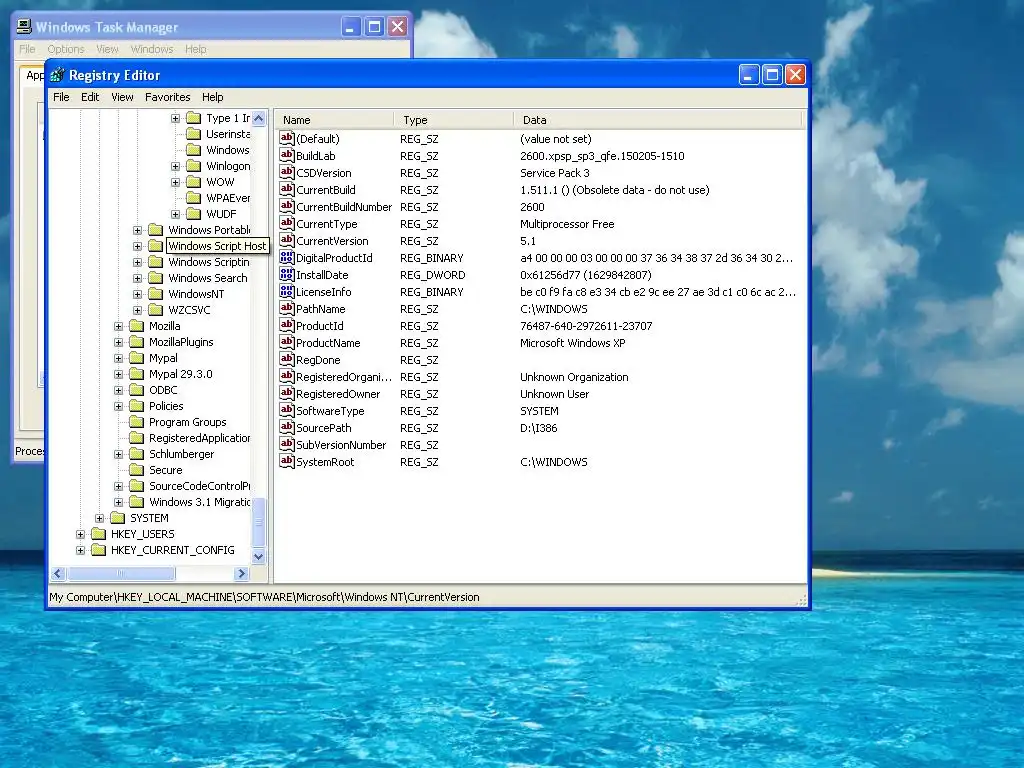Click the Windows Task Manager title bar icon
Viewport: 1024px width, 768px height.
[24, 27]
